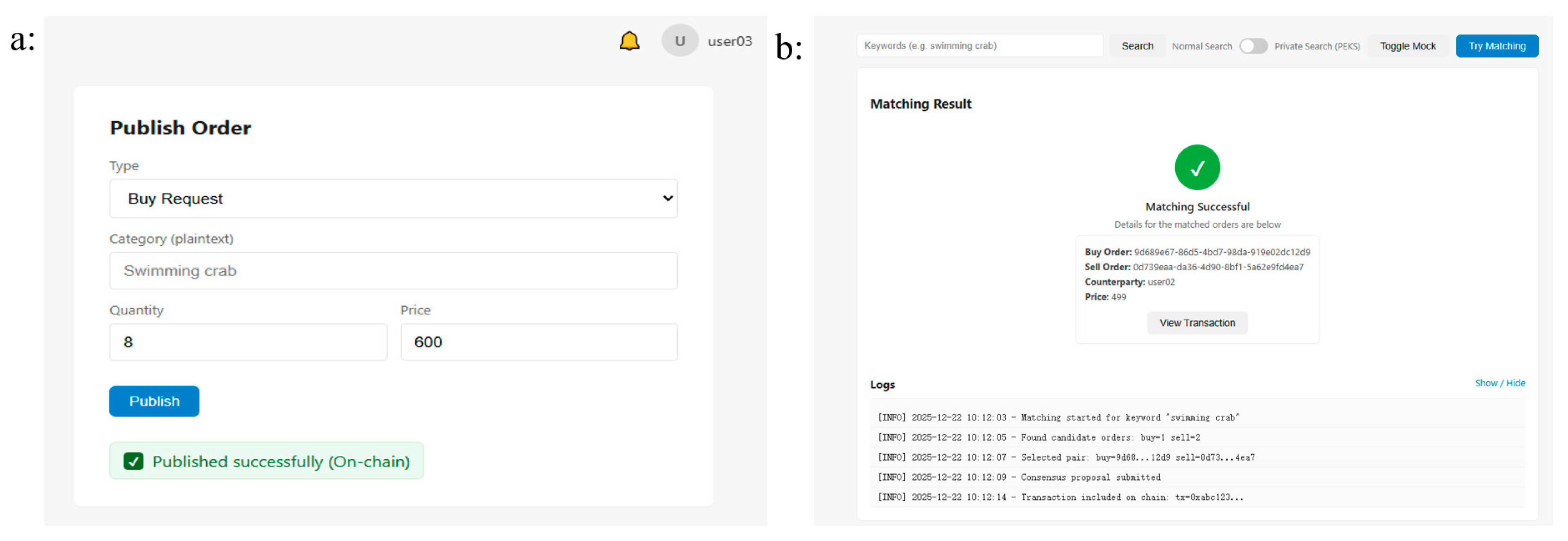The width and height of the screenshot is (1568, 541).
Task: Click the Publish button
Action: tap(154, 401)
